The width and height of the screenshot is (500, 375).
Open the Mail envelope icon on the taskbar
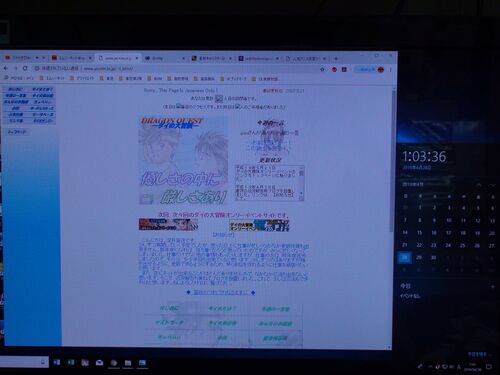[x=99, y=363]
